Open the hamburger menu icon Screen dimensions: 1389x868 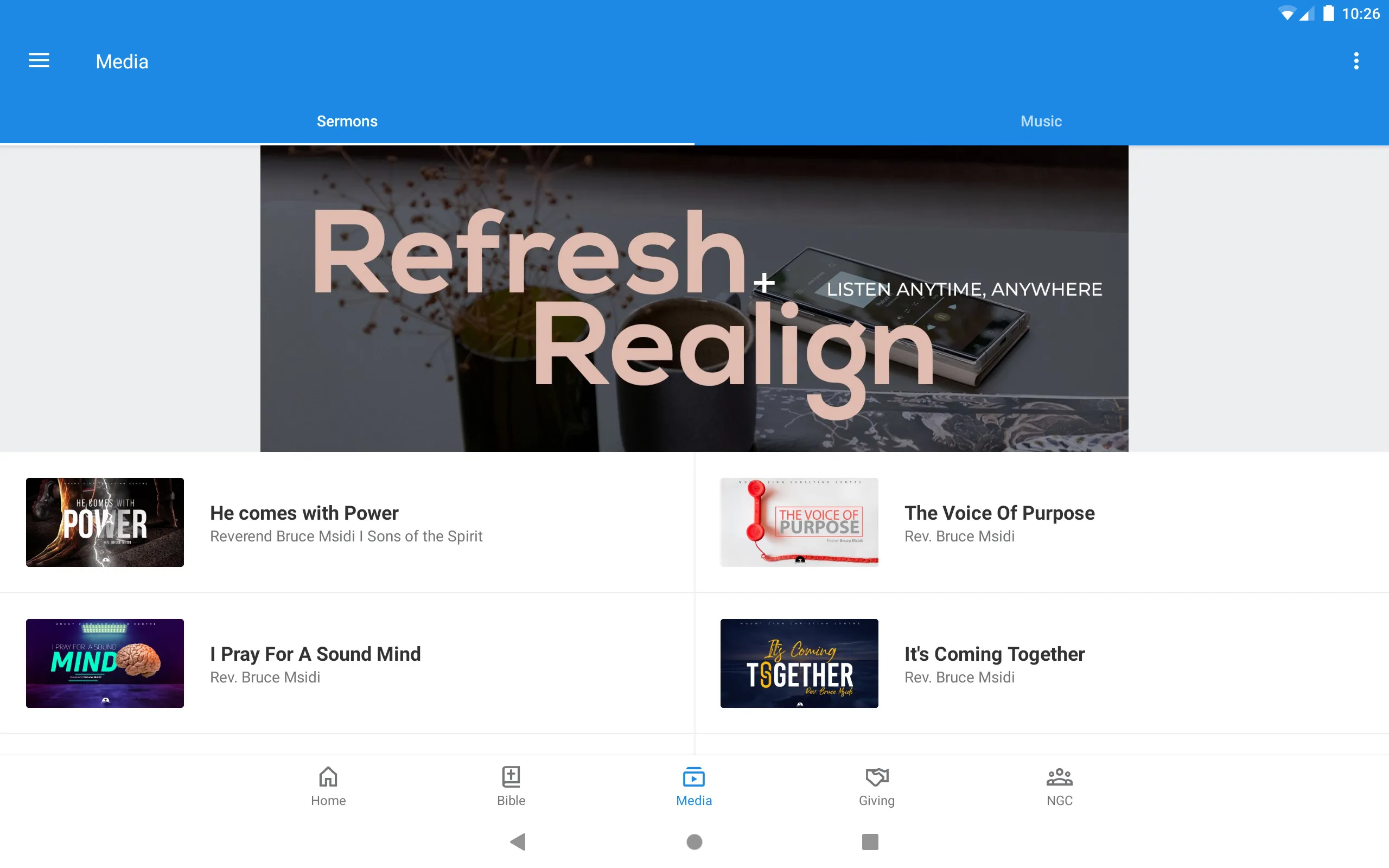coord(39,61)
